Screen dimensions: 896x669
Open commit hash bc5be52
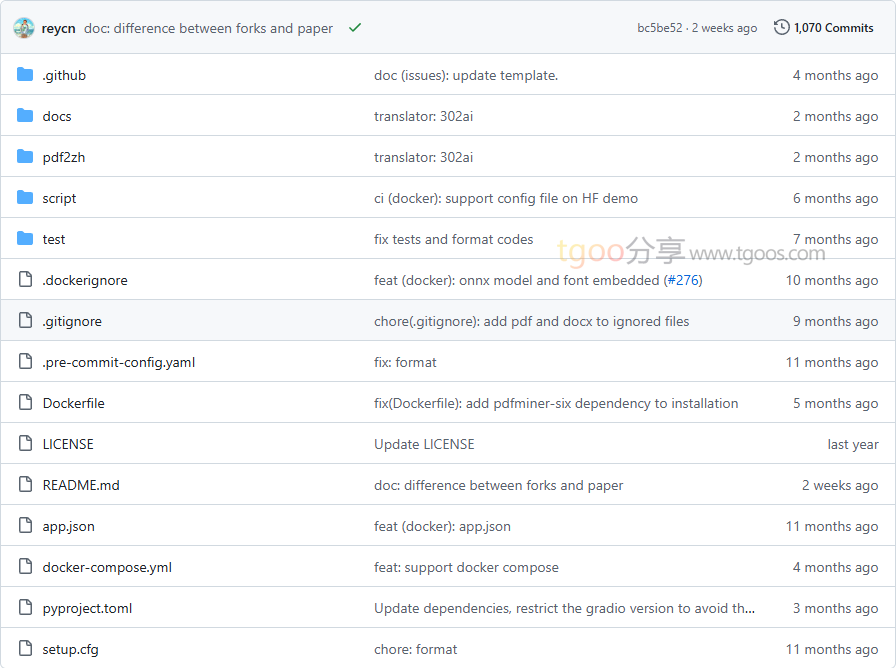point(659,28)
